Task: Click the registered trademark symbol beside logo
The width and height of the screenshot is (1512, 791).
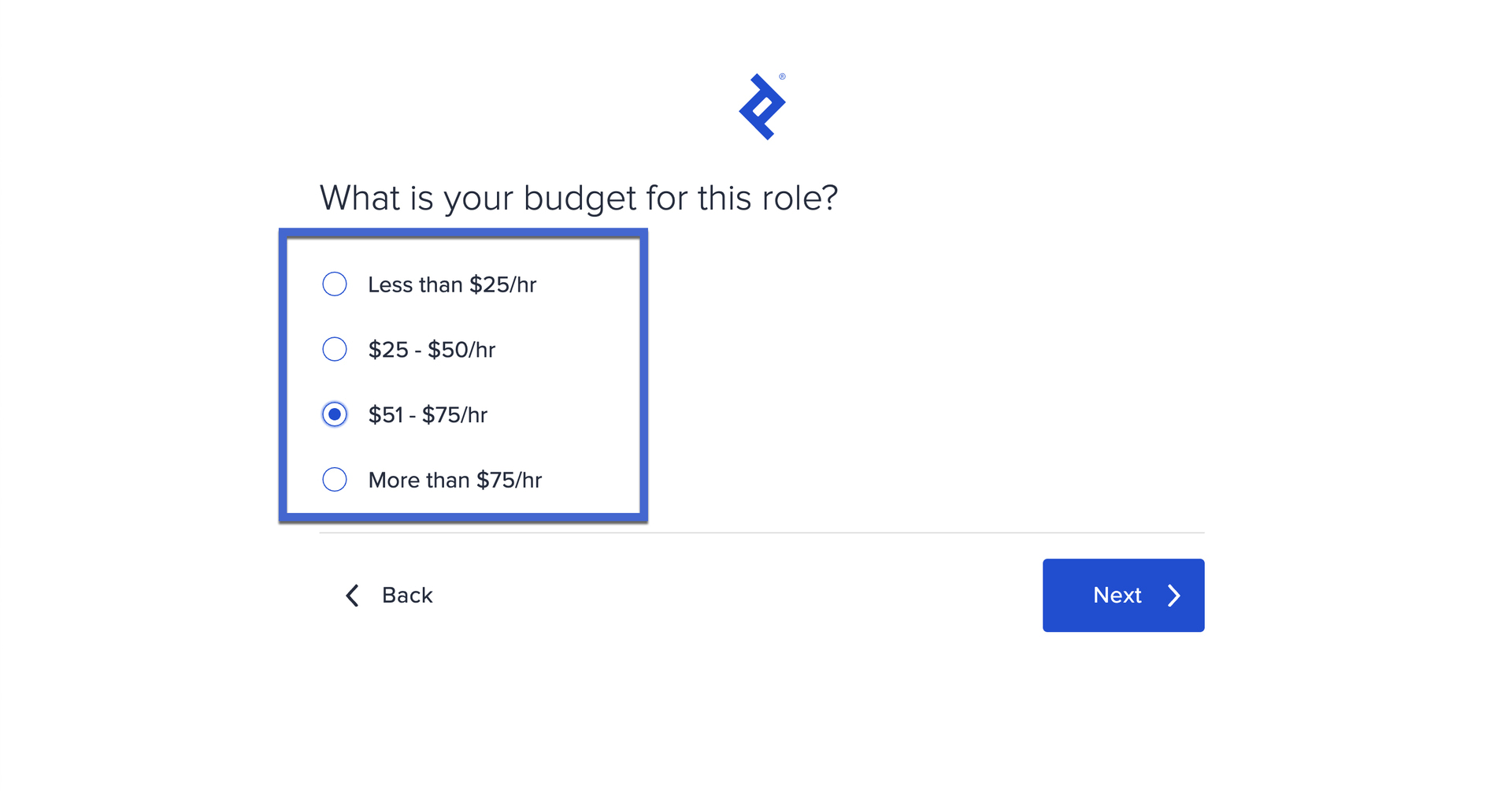Action: coord(782,76)
